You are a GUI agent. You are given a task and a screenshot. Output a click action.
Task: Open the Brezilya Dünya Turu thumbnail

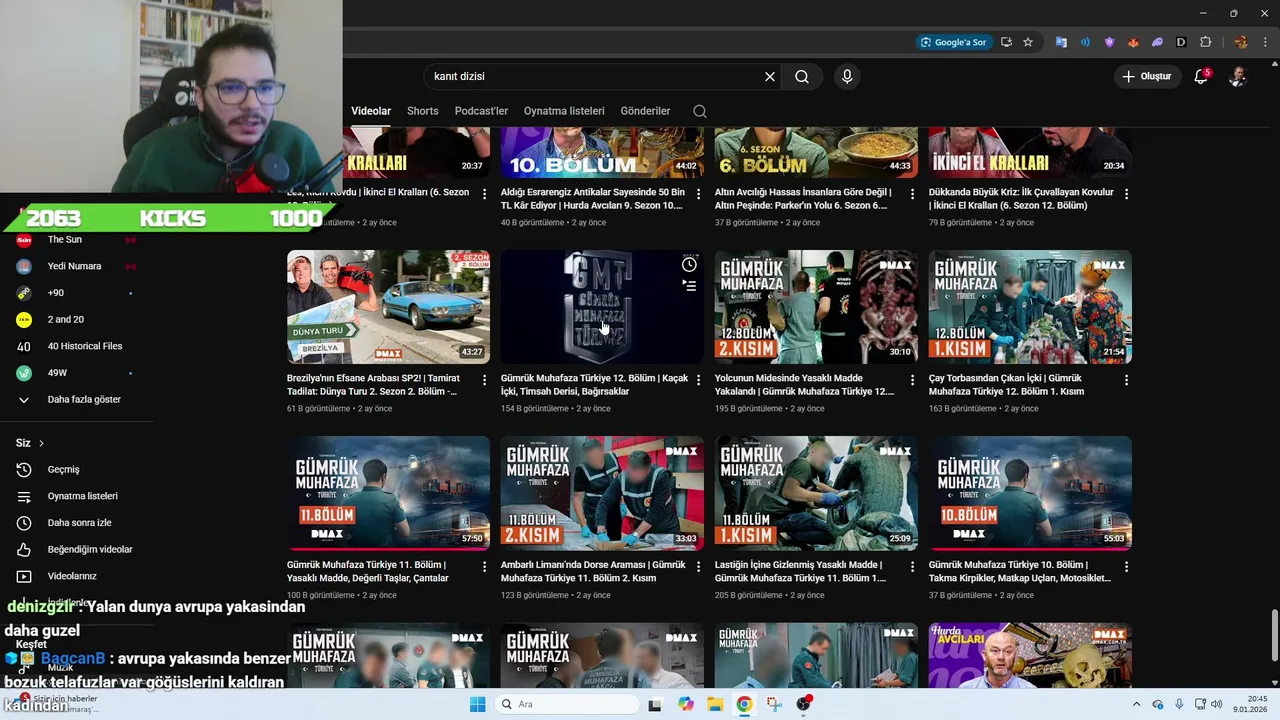[388, 307]
